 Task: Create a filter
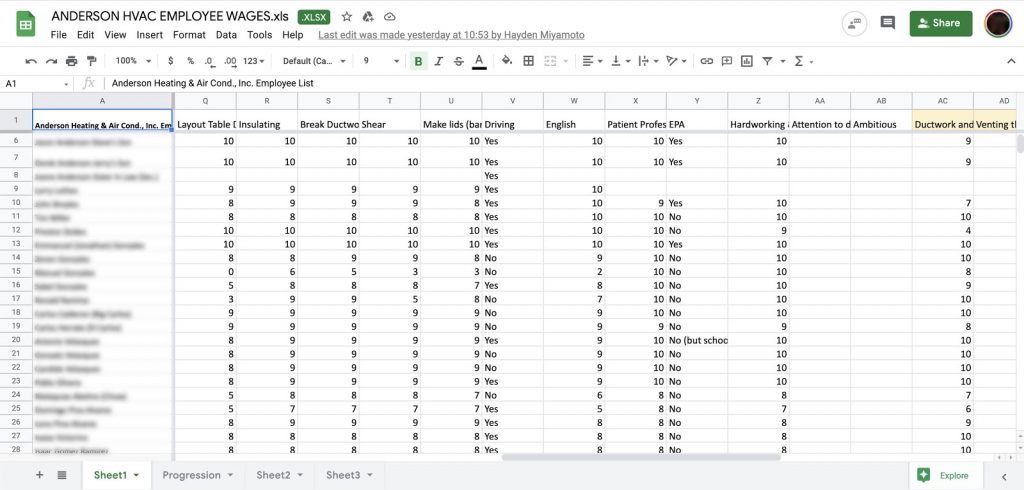point(767,61)
